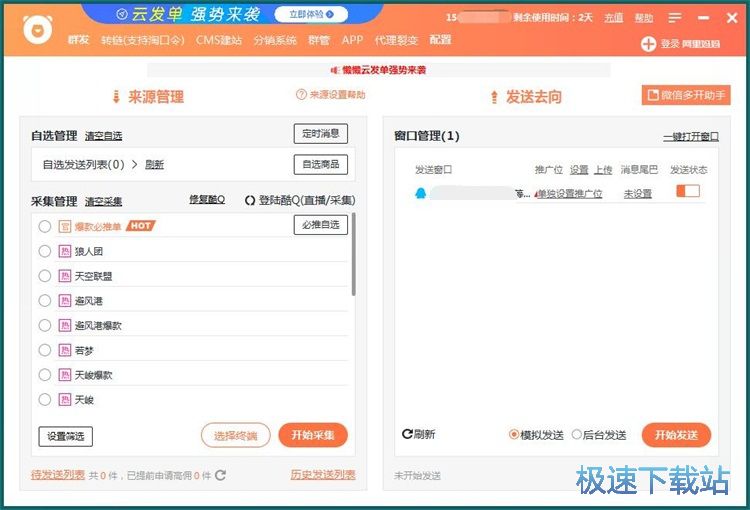Open the 代理裂变 menu

(396, 40)
